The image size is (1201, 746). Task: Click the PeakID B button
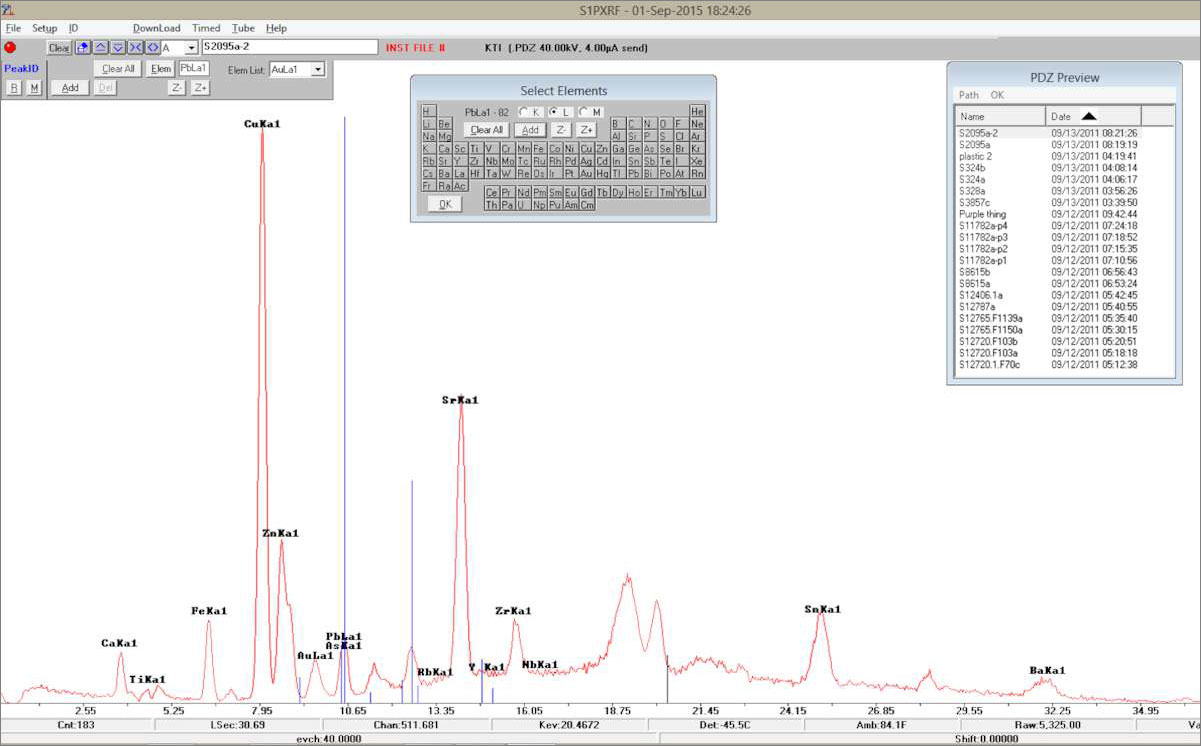(14, 88)
